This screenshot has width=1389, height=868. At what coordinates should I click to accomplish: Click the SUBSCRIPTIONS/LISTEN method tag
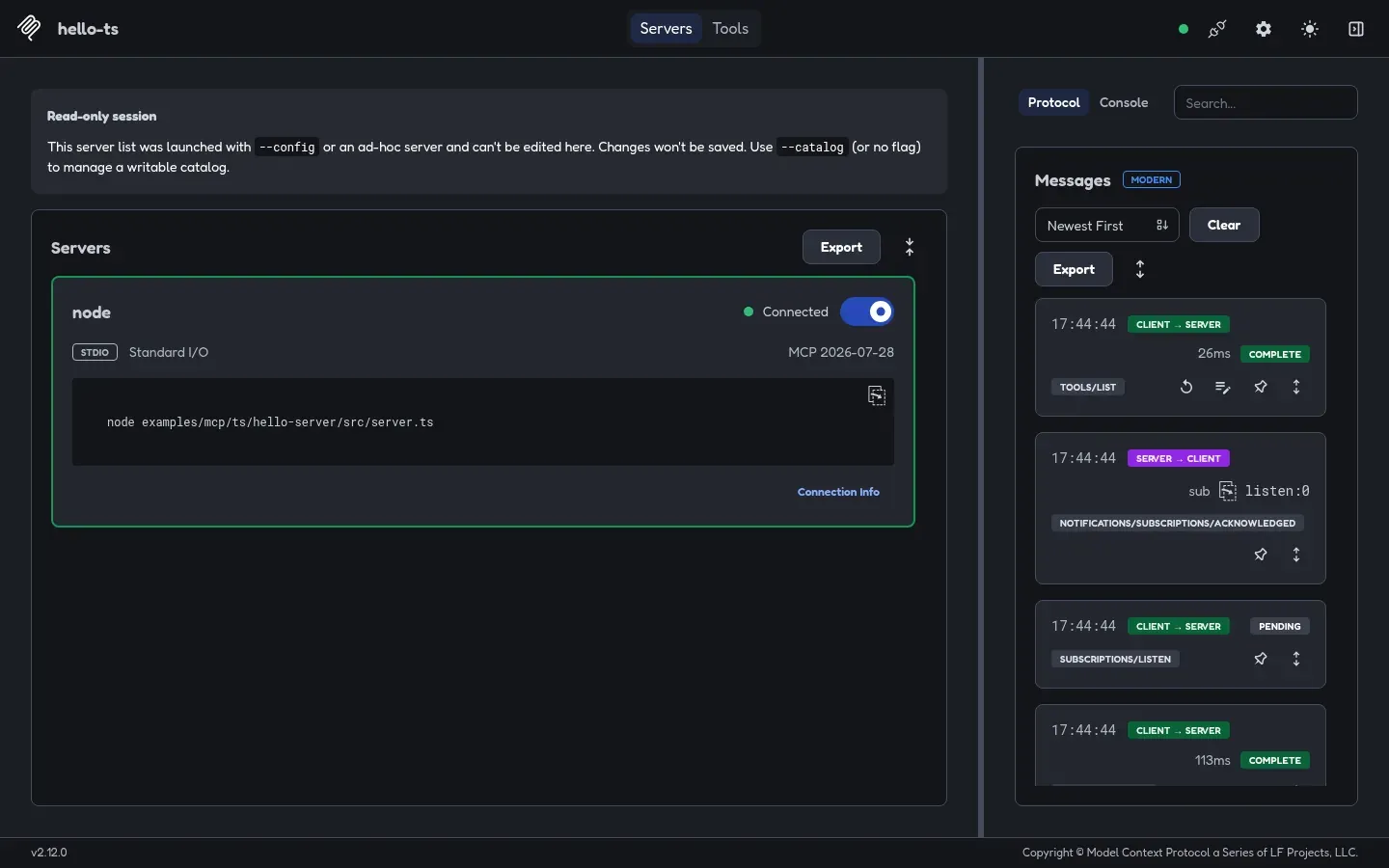1115,659
